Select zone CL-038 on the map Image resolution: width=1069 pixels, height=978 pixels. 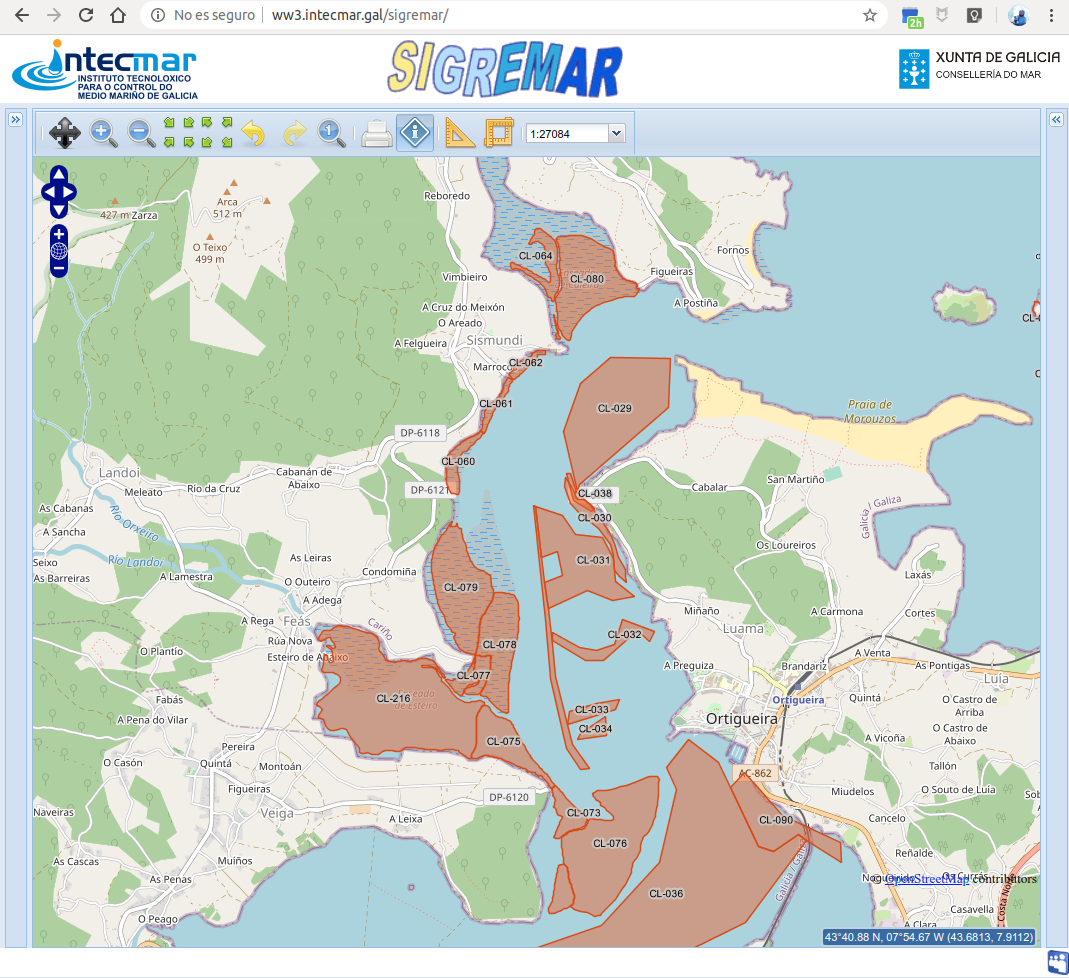click(x=594, y=493)
